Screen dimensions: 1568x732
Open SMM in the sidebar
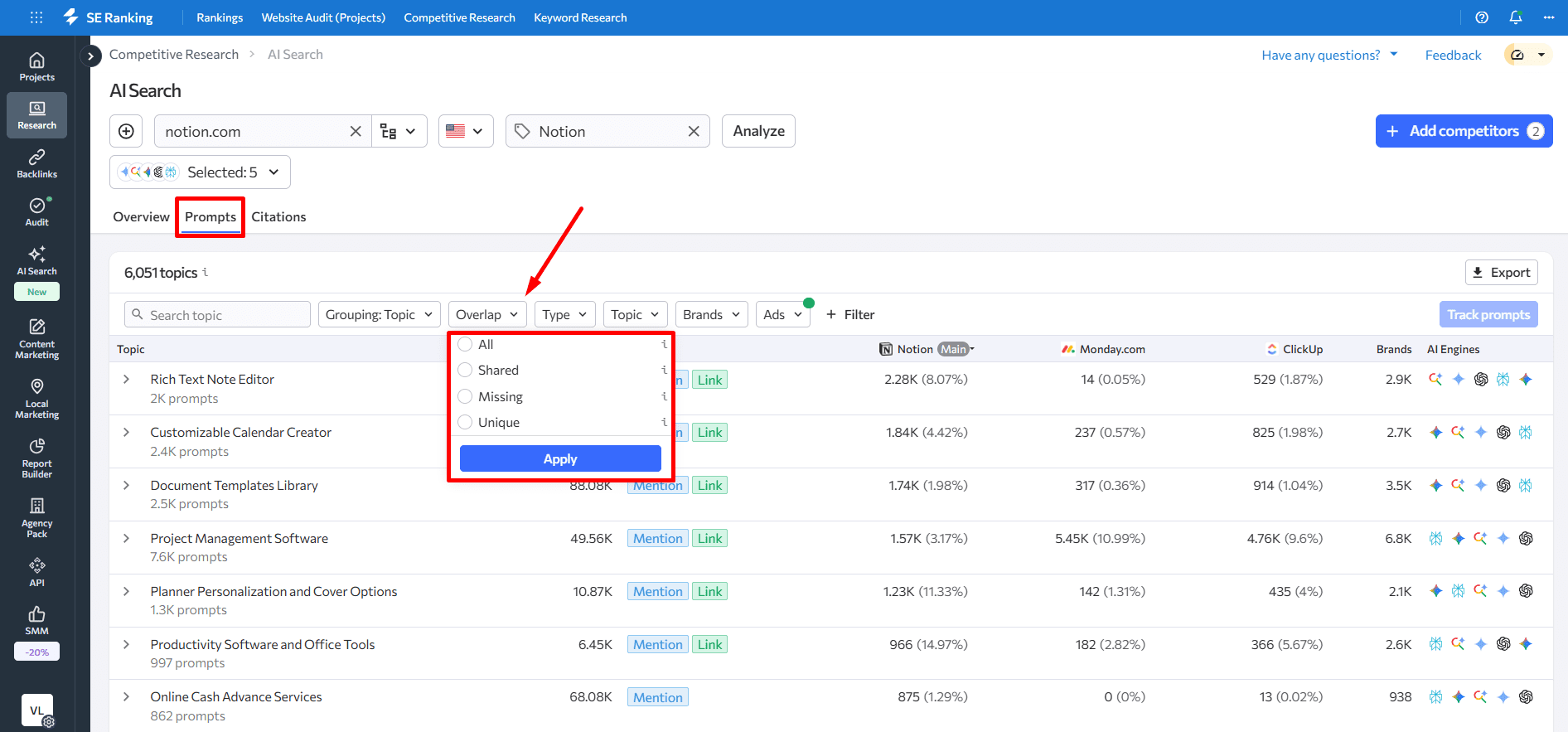[x=36, y=620]
